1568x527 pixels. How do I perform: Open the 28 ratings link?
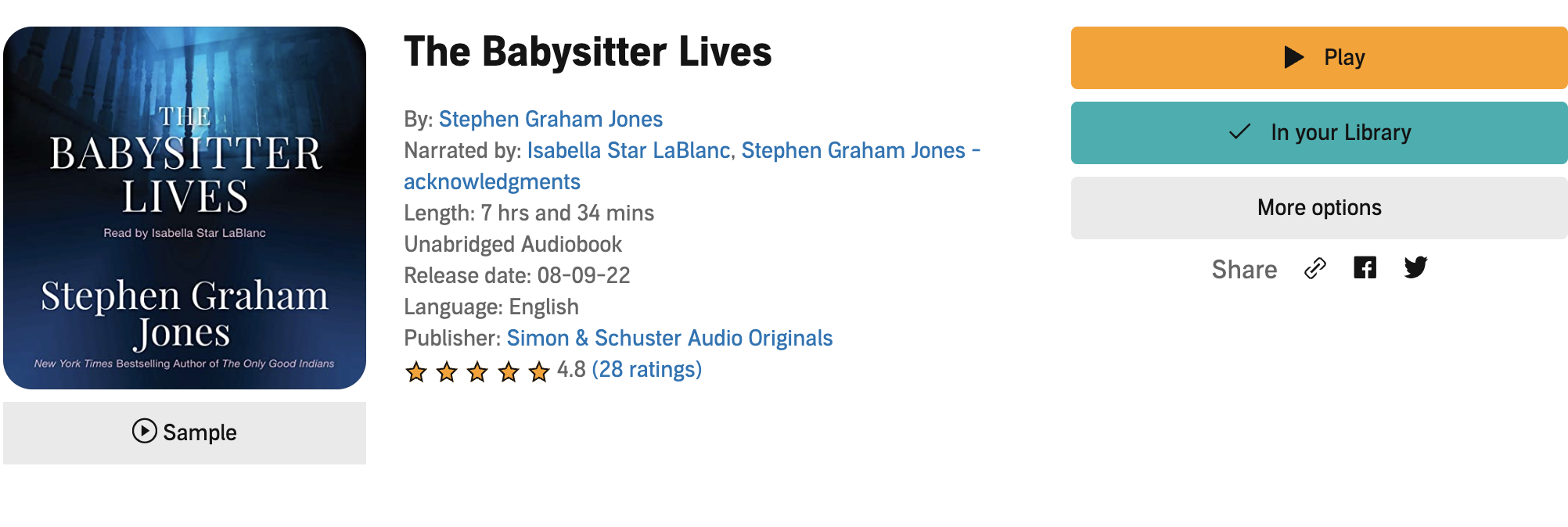click(x=646, y=369)
